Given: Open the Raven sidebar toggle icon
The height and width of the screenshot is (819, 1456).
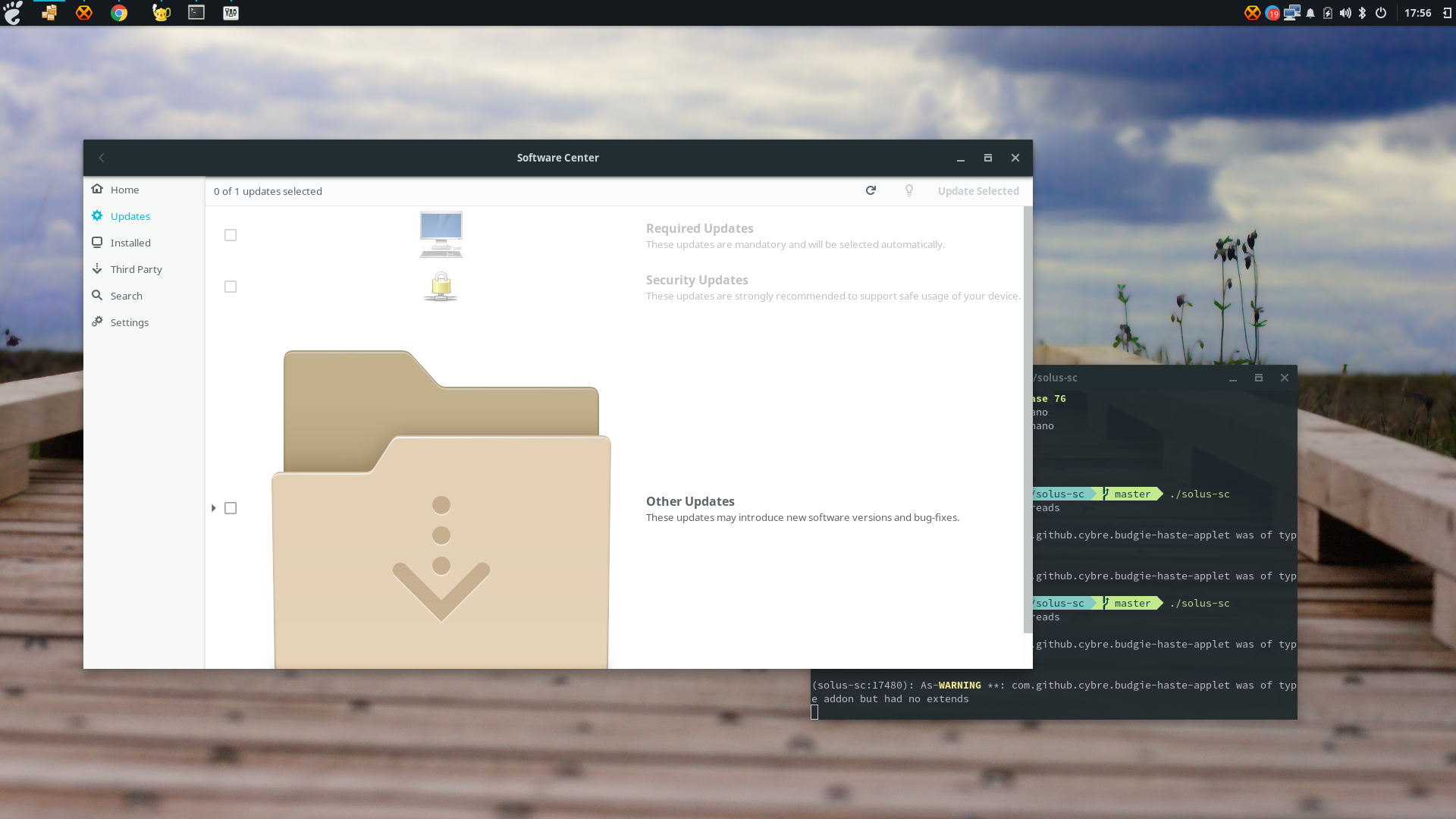Looking at the screenshot, I should [1447, 13].
